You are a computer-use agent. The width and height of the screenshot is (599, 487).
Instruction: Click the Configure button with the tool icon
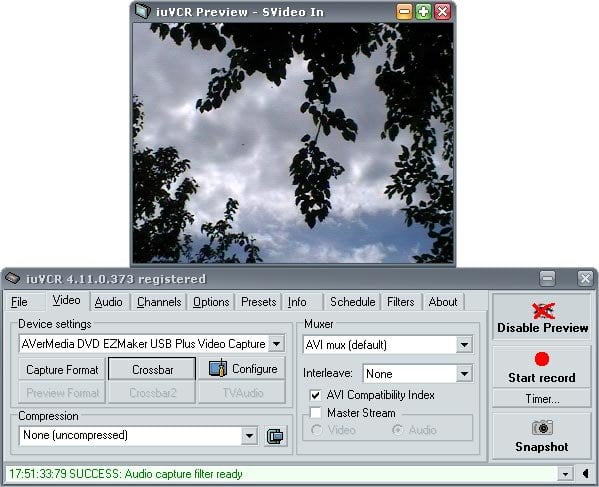pos(241,369)
